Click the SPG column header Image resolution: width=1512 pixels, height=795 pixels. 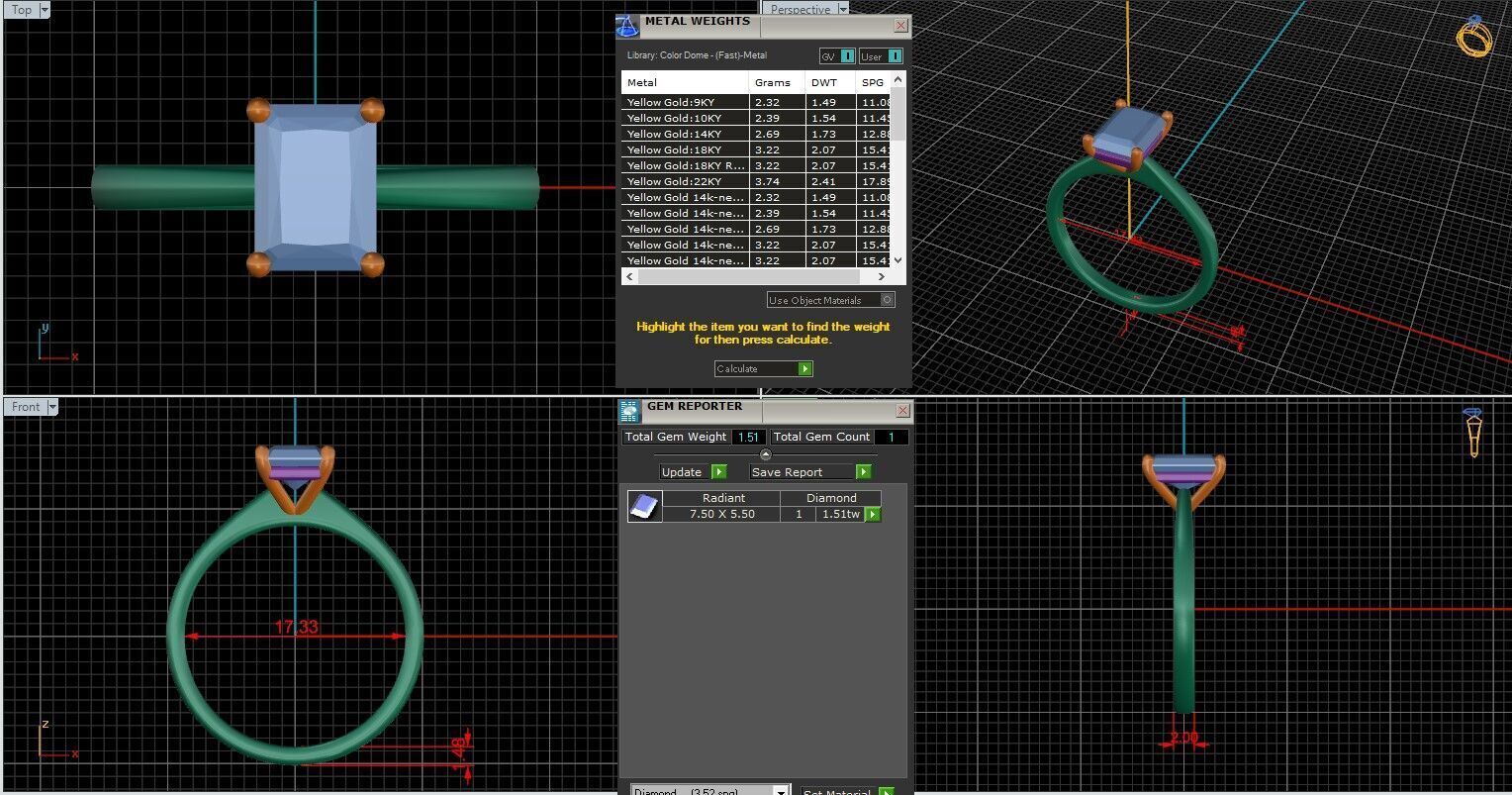point(873,82)
